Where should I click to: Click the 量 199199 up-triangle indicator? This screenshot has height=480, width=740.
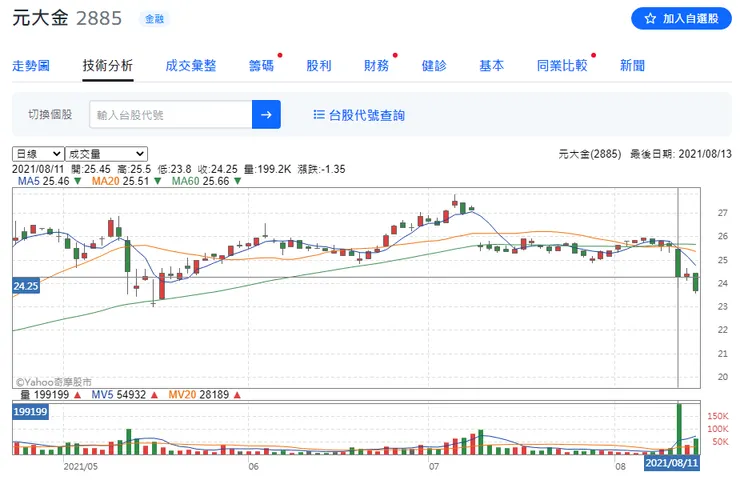77,395
